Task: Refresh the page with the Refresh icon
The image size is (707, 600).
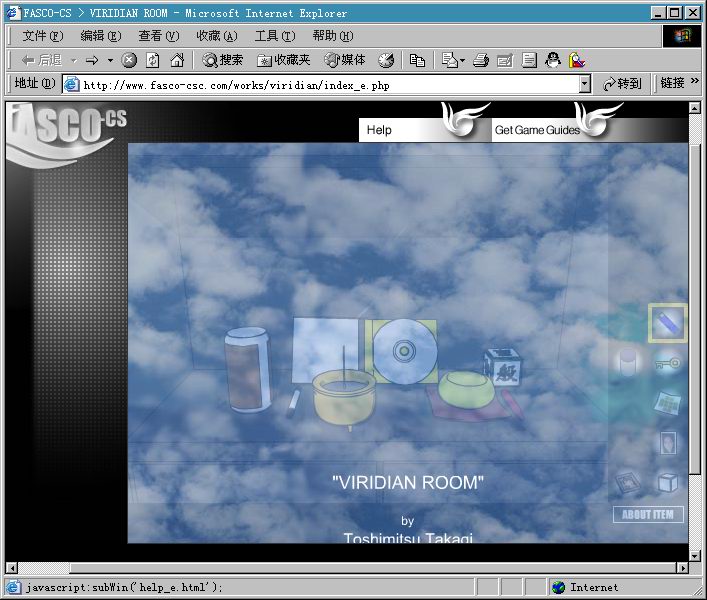Action: (x=153, y=60)
